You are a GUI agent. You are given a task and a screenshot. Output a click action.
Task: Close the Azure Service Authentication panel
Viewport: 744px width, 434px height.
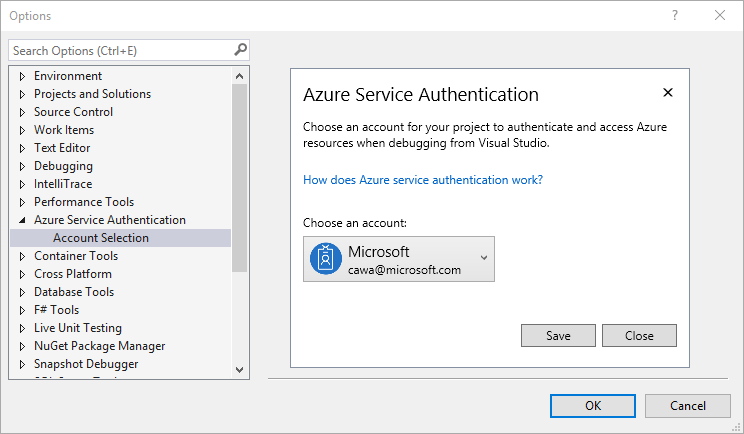click(x=668, y=92)
